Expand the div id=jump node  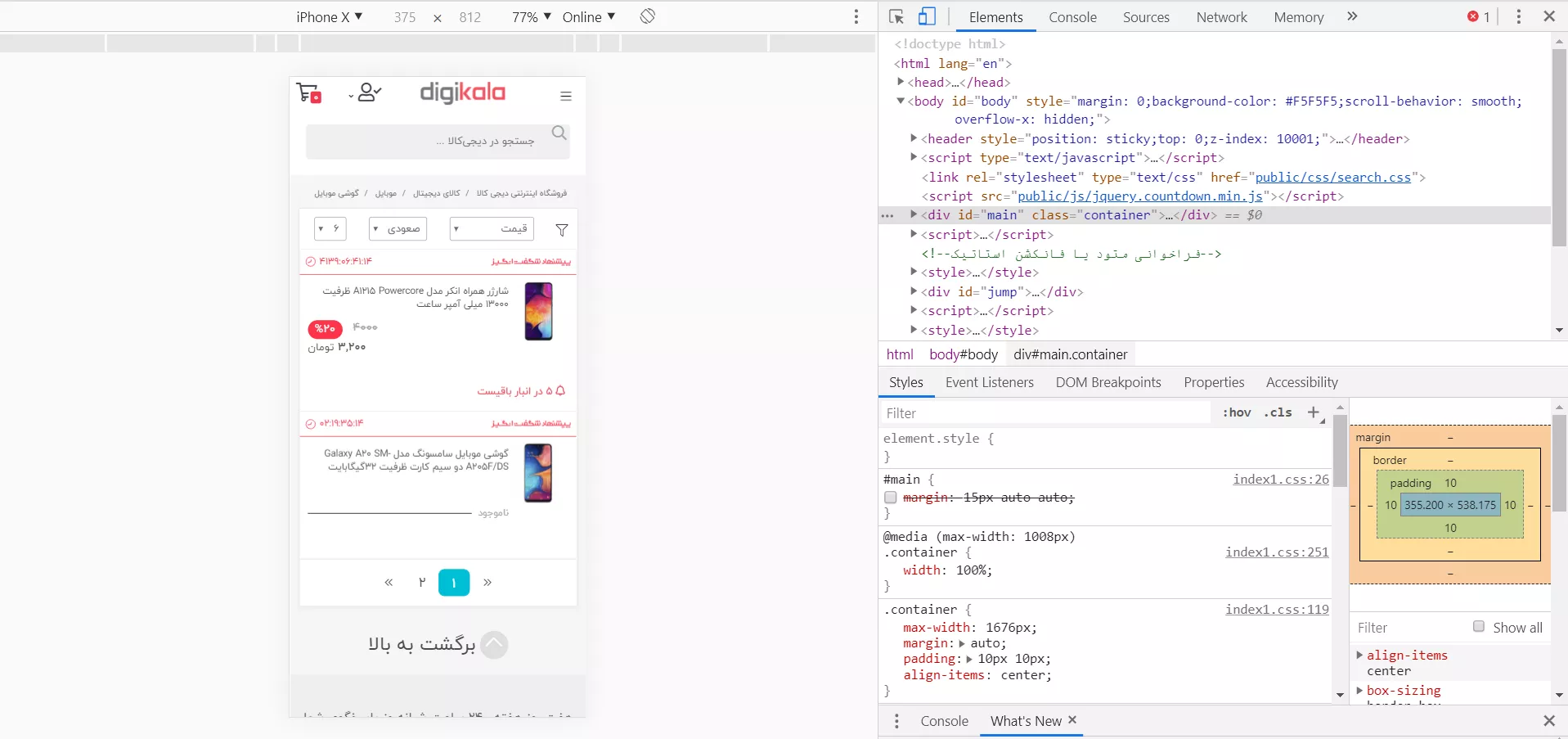click(914, 291)
